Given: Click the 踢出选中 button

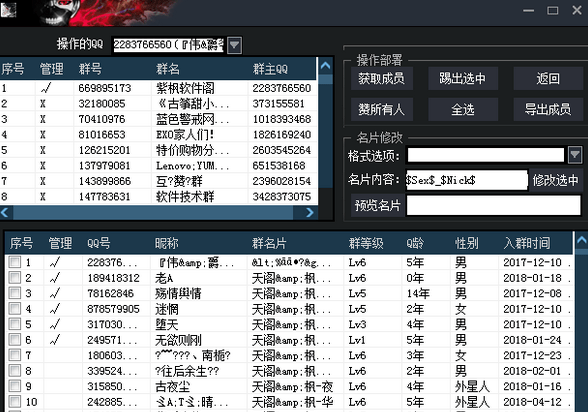Looking at the screenshot, I should pos(463,78).
